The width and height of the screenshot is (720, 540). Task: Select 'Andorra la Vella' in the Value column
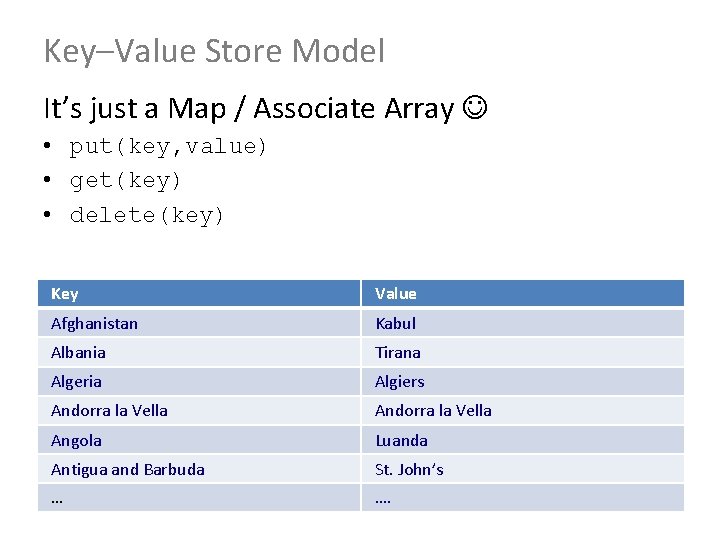click(x=433, y=410)
